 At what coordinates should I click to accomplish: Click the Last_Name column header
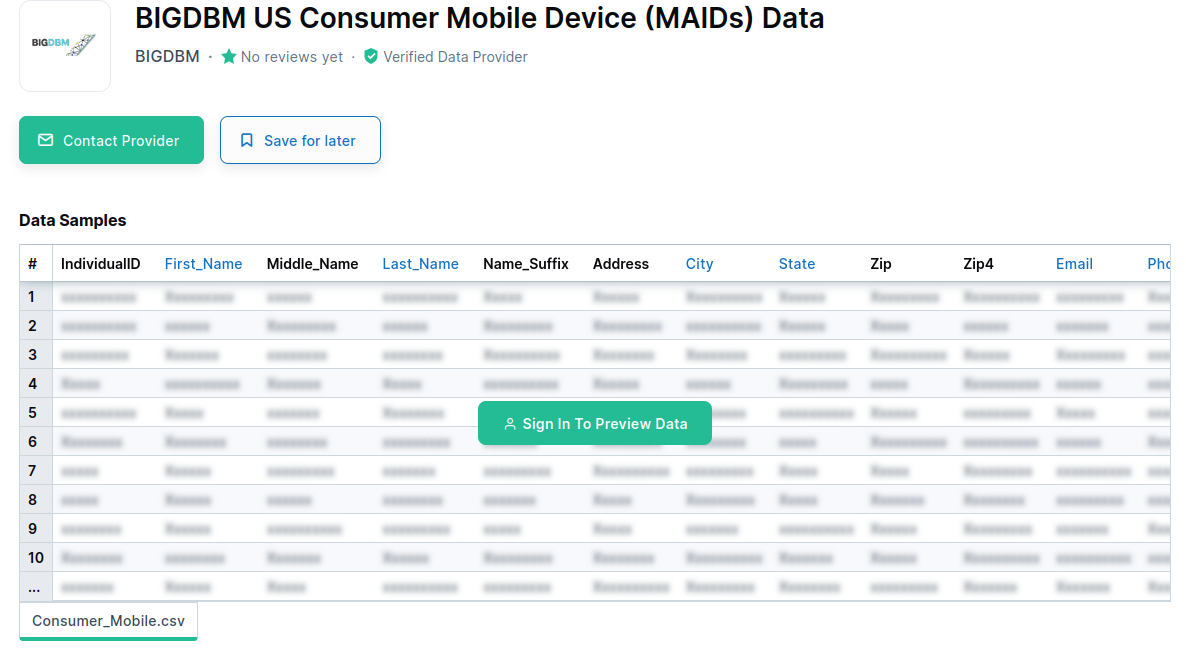click(x=421, y=264)
